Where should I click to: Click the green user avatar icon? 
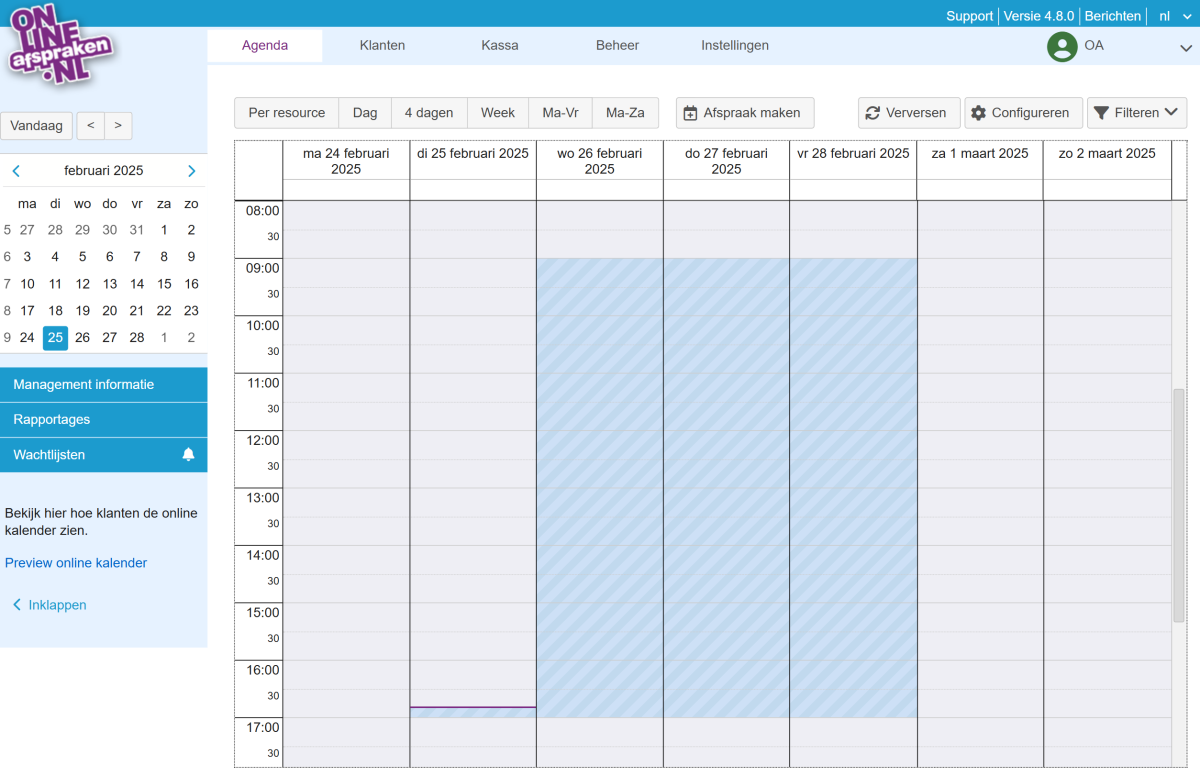1061,46
